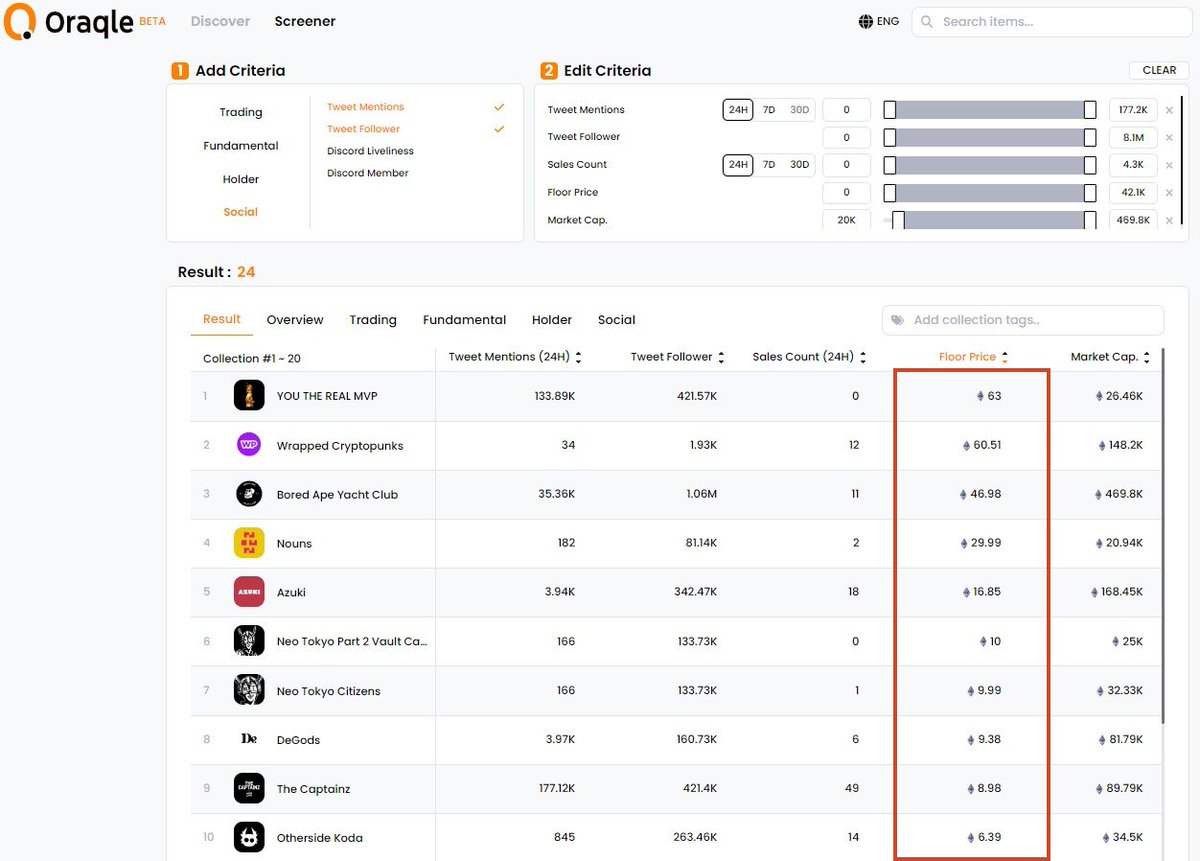Add the Discord Member criterion

point(368,173)
